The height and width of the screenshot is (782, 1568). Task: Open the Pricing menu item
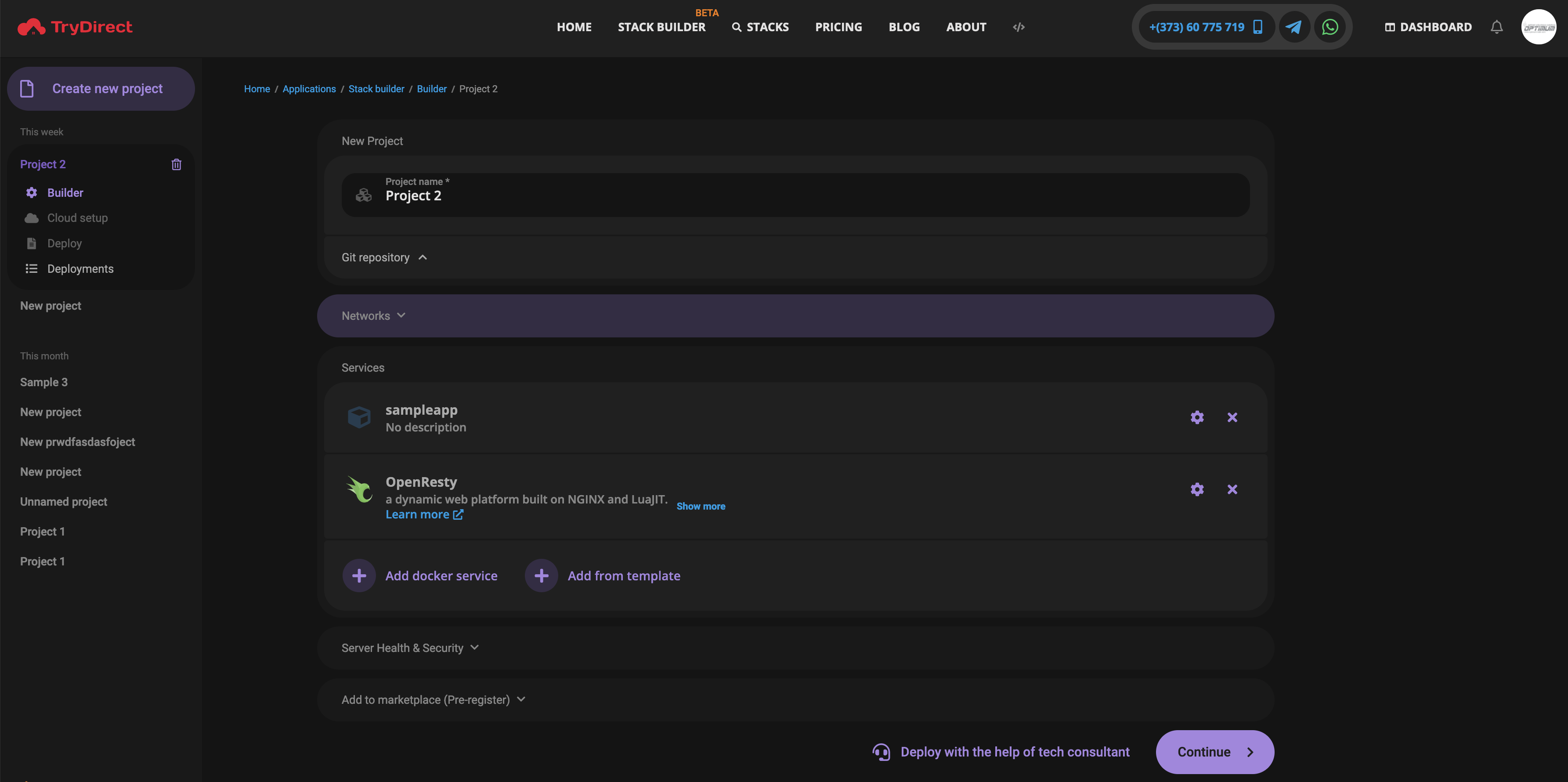coord(838,27)
